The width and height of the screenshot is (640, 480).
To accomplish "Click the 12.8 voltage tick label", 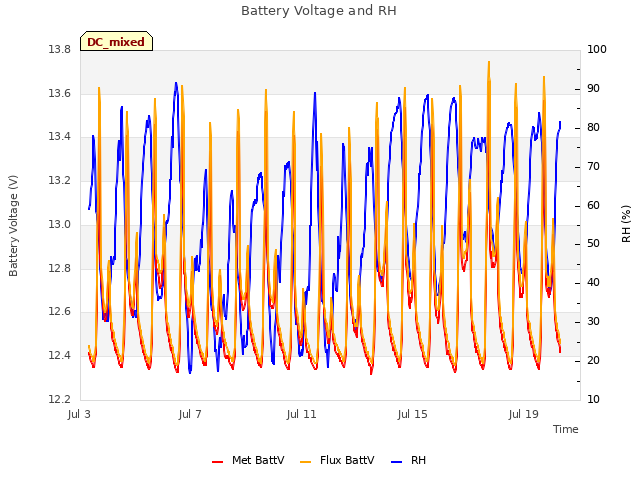I will 60,268.
